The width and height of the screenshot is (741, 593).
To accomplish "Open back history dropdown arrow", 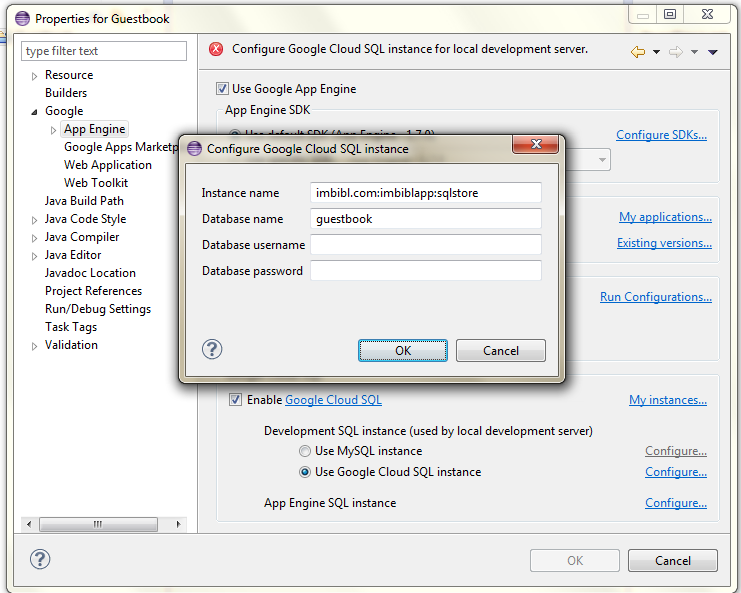I will pyautogui.click(x=656, y=52).
